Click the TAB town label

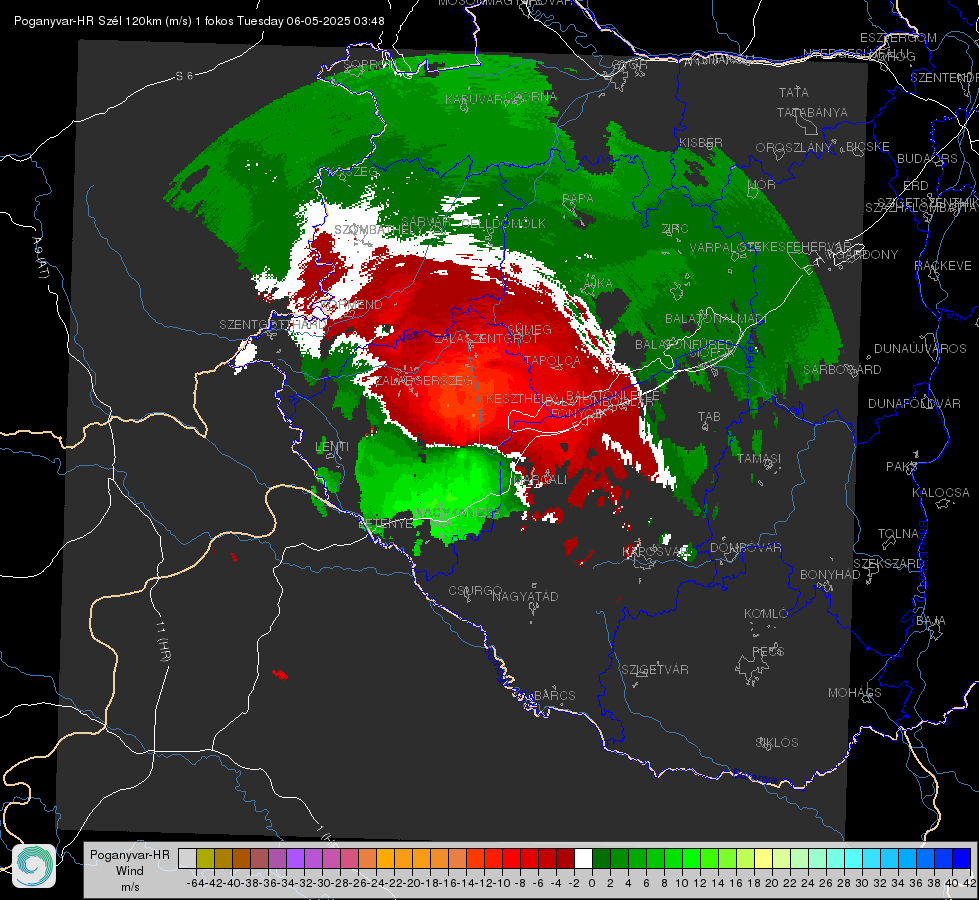[x=709, y=416]
